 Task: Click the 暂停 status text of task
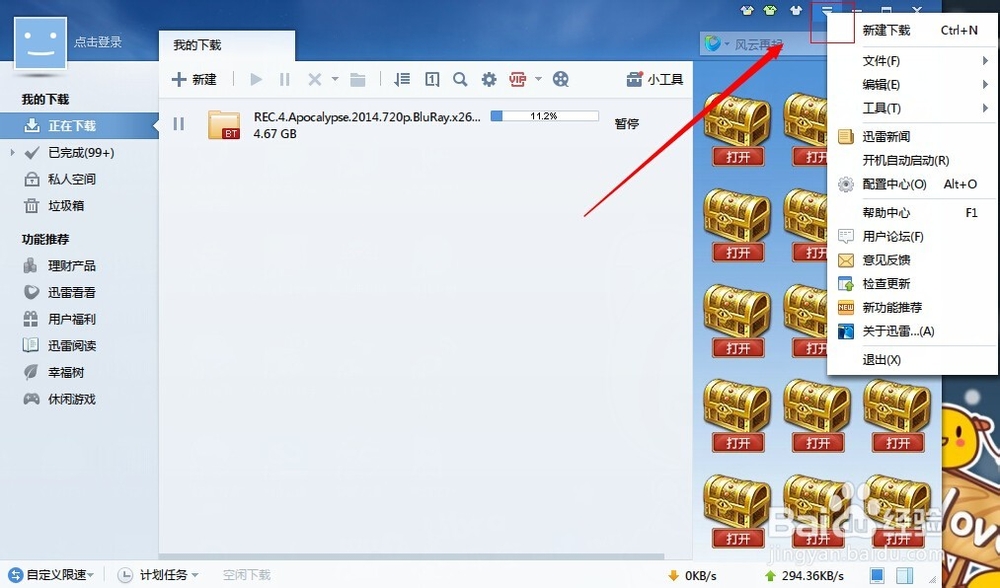point(627,124)
